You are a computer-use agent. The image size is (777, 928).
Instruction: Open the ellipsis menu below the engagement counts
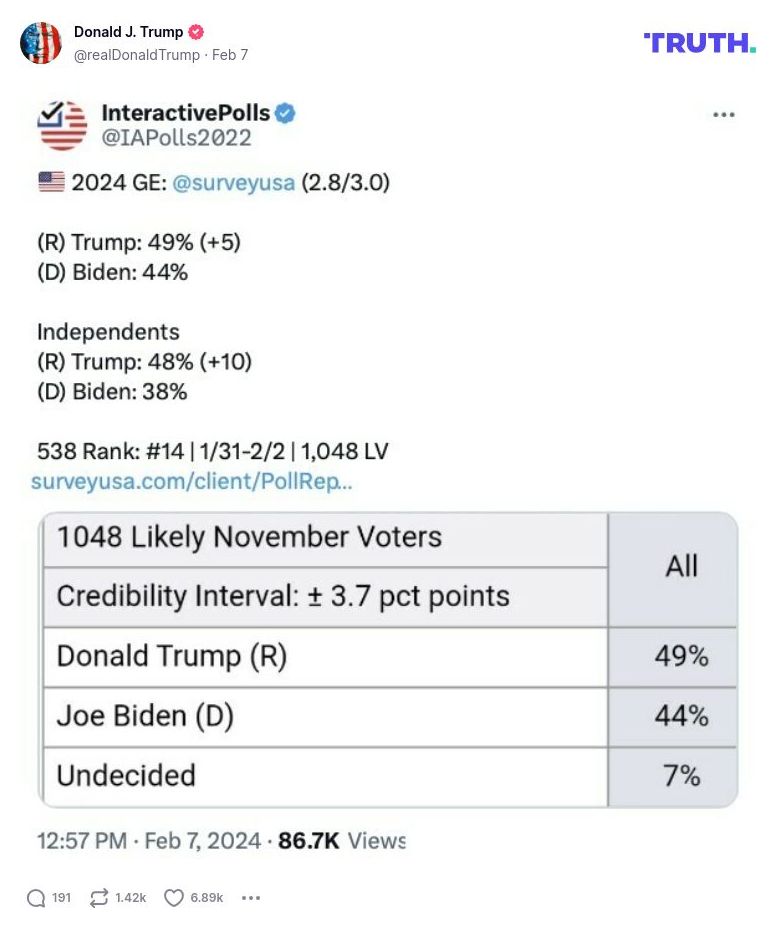pos(250,899)
